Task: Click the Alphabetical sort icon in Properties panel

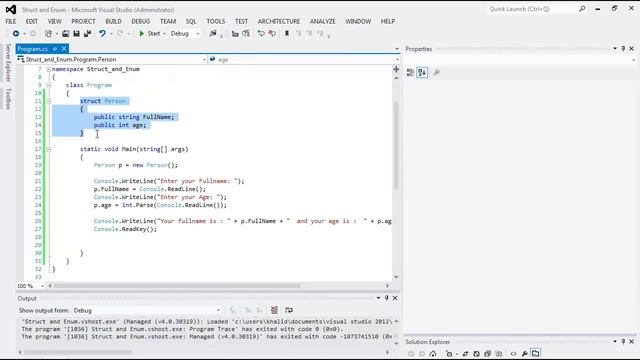Action: (x=422, y=73)
